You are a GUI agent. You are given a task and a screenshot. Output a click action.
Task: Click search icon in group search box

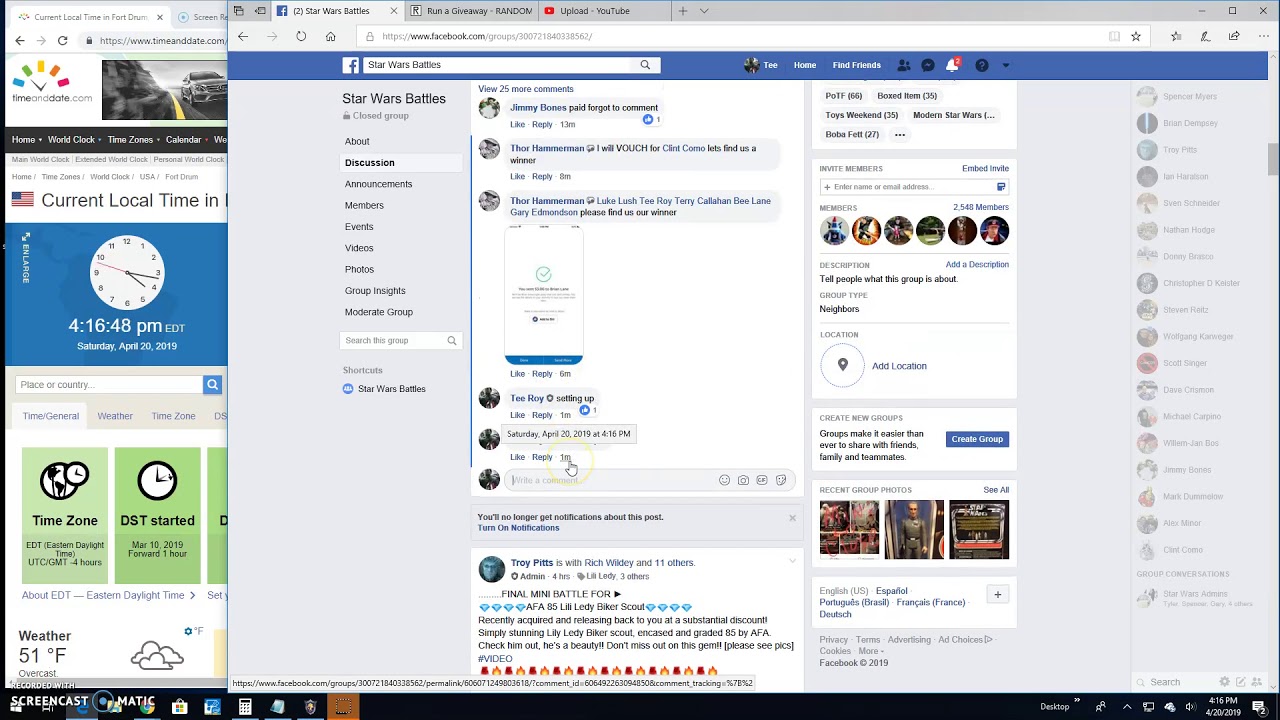[x=452, y=341]
